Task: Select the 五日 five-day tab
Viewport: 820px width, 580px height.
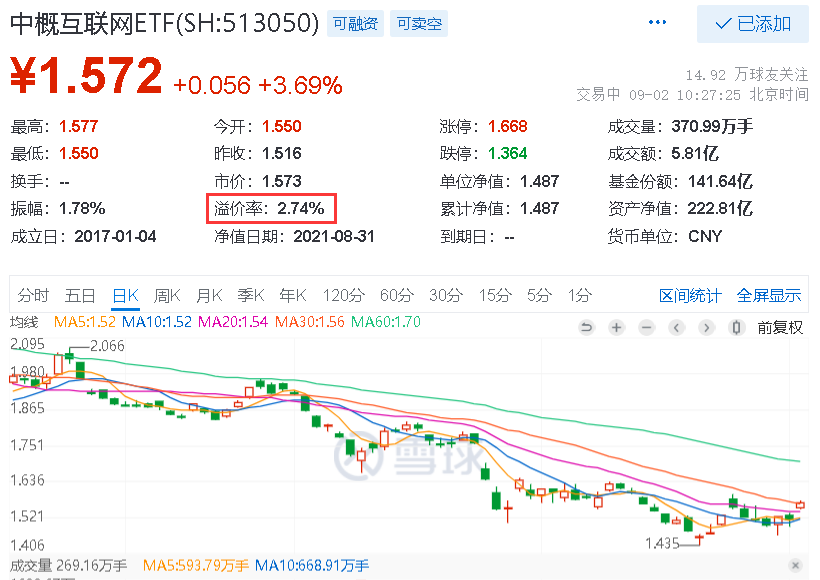Action: pyautogui.click(x=79, y=295)
